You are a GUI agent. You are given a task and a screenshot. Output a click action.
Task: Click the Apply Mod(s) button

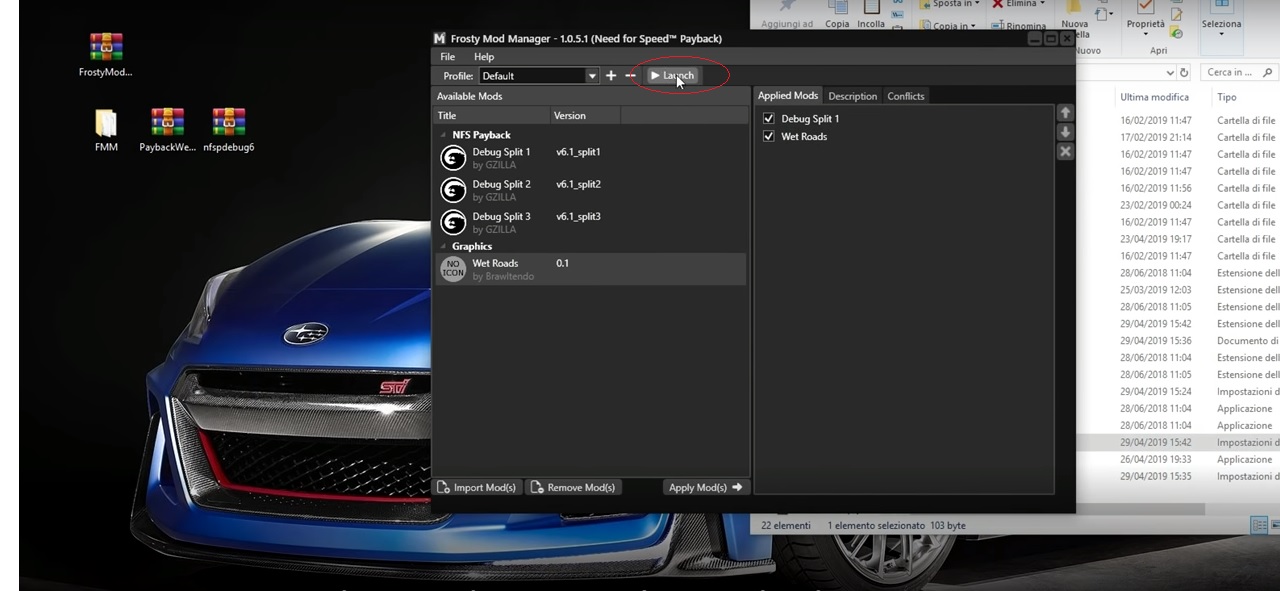(x=705, y=487)
